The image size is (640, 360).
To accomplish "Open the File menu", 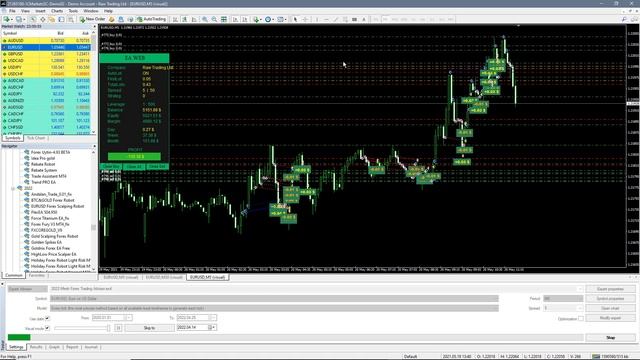I will tap(12, 11).
